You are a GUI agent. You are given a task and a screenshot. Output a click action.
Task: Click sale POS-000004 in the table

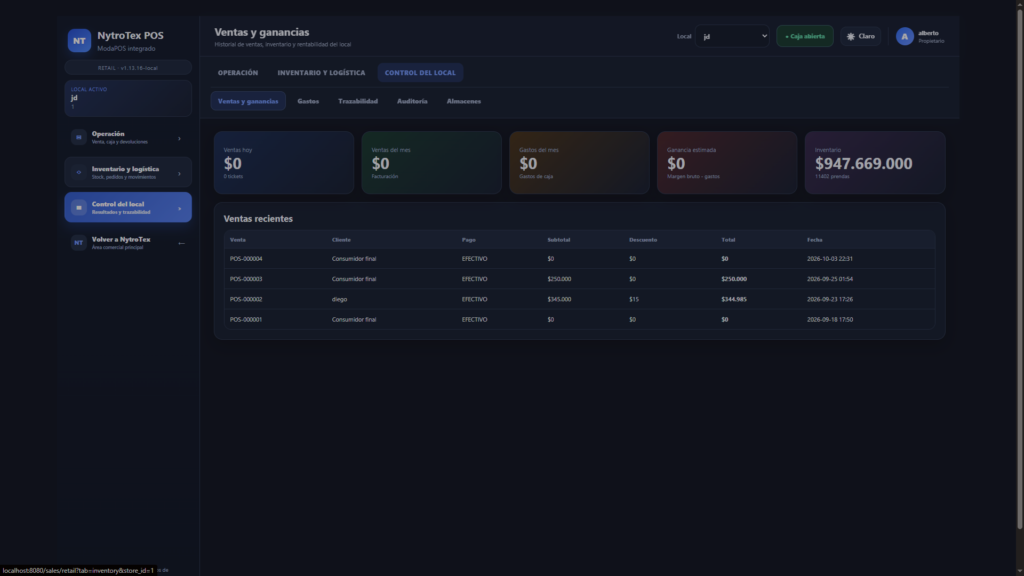(246, 259)
